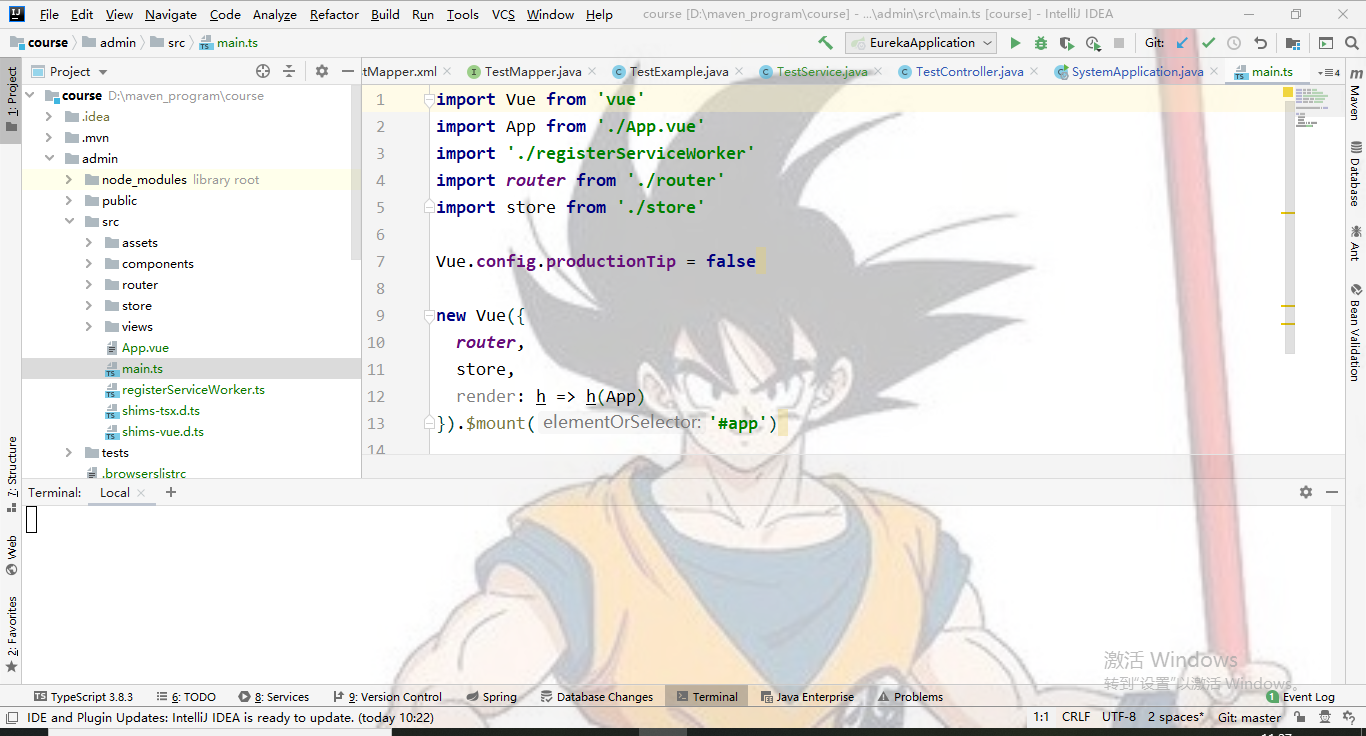1366x736 pixels.
Task: Switch to SystemApplication.java editor tab
Action: pos(1137,72)
